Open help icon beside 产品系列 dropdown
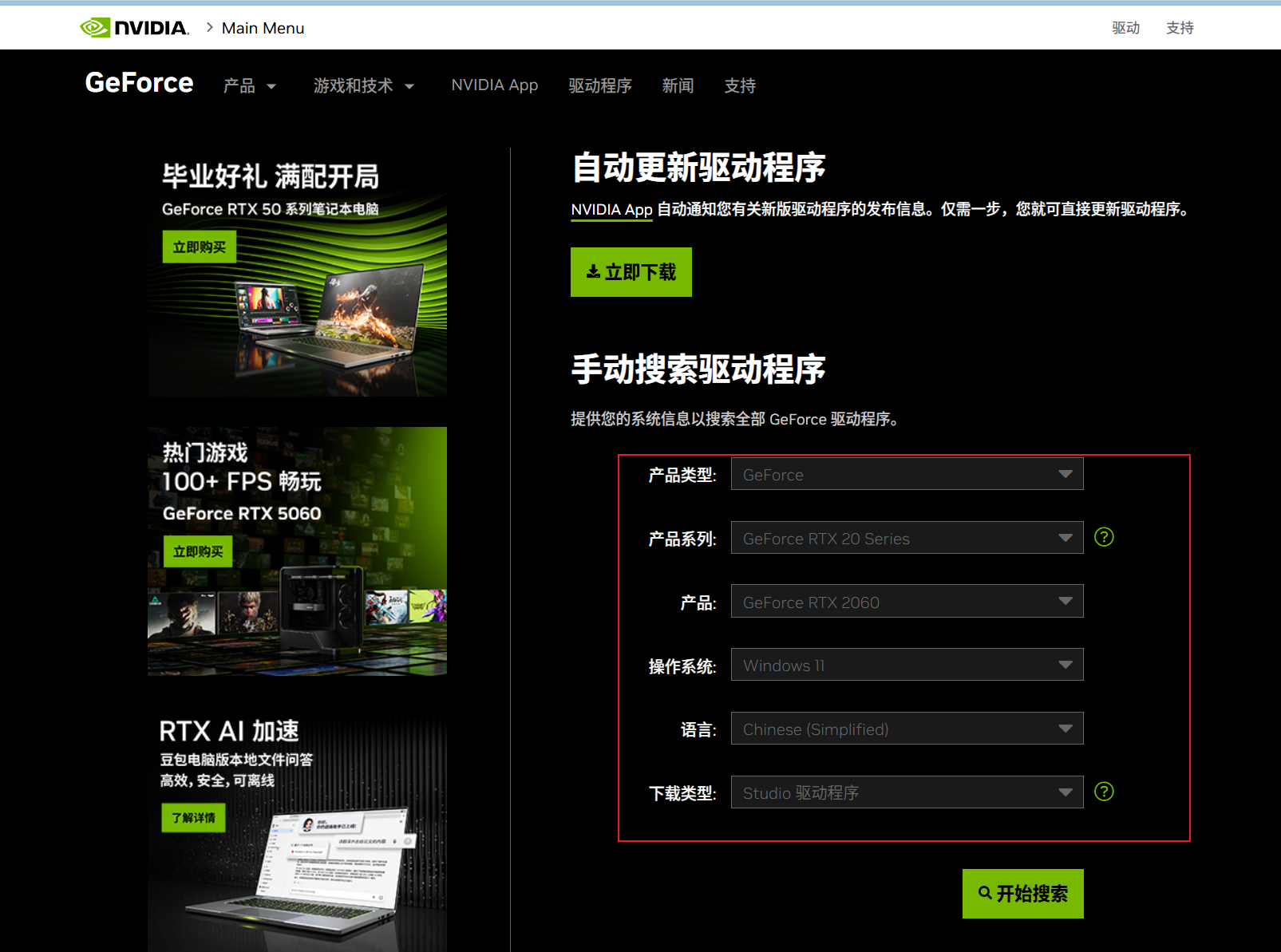This screenshot has height=952, width=1281. [x=1104, y=537]
